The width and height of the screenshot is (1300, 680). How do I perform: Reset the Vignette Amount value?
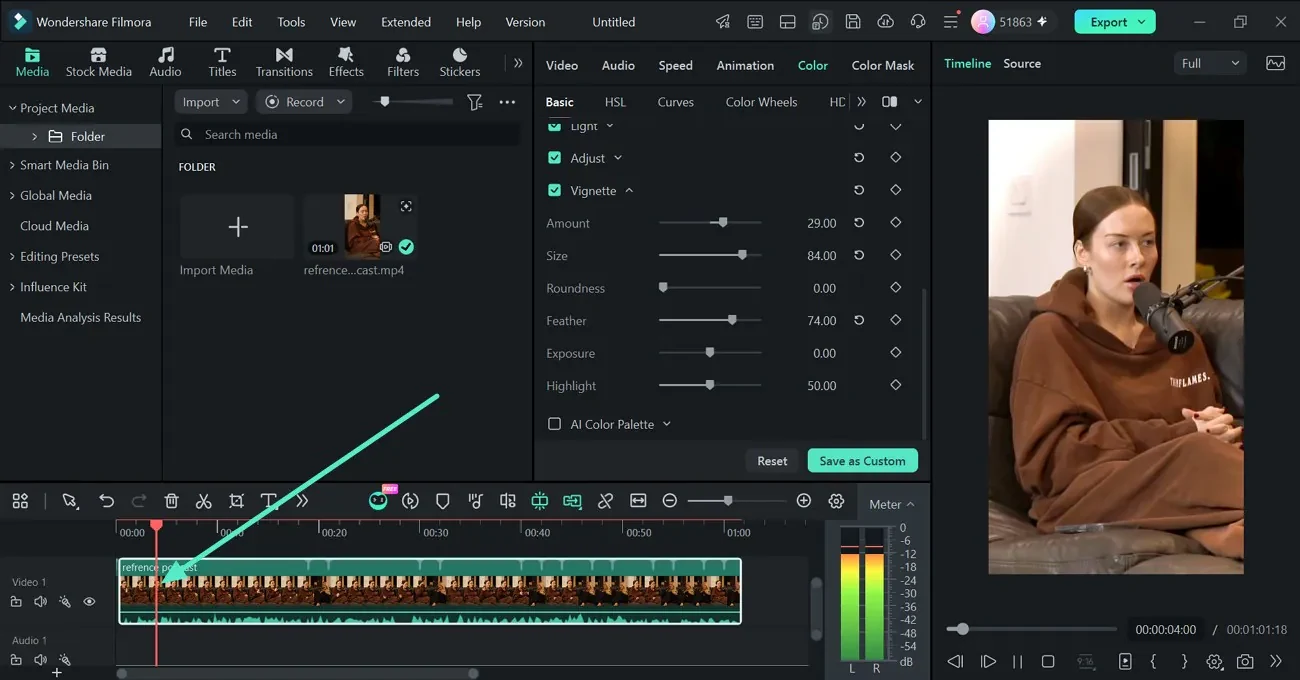[859, 223]
